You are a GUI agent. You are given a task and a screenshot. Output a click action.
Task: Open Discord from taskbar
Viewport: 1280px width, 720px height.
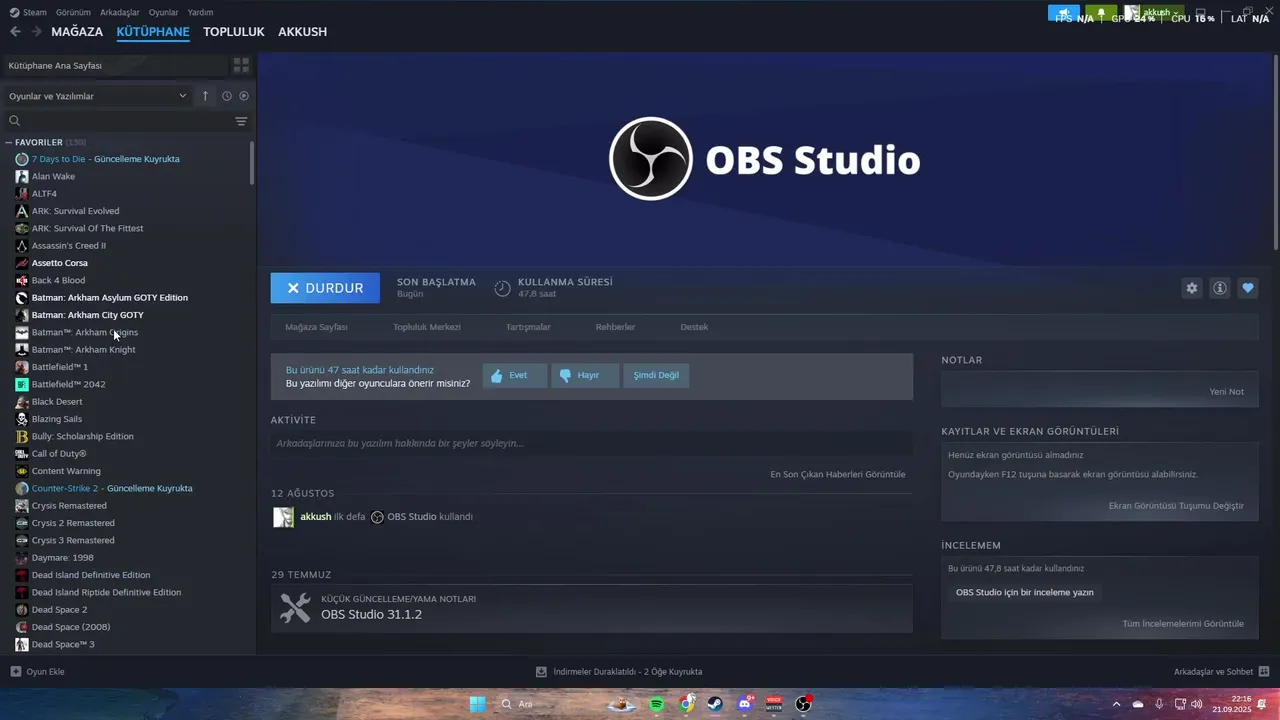click(745, 704)
